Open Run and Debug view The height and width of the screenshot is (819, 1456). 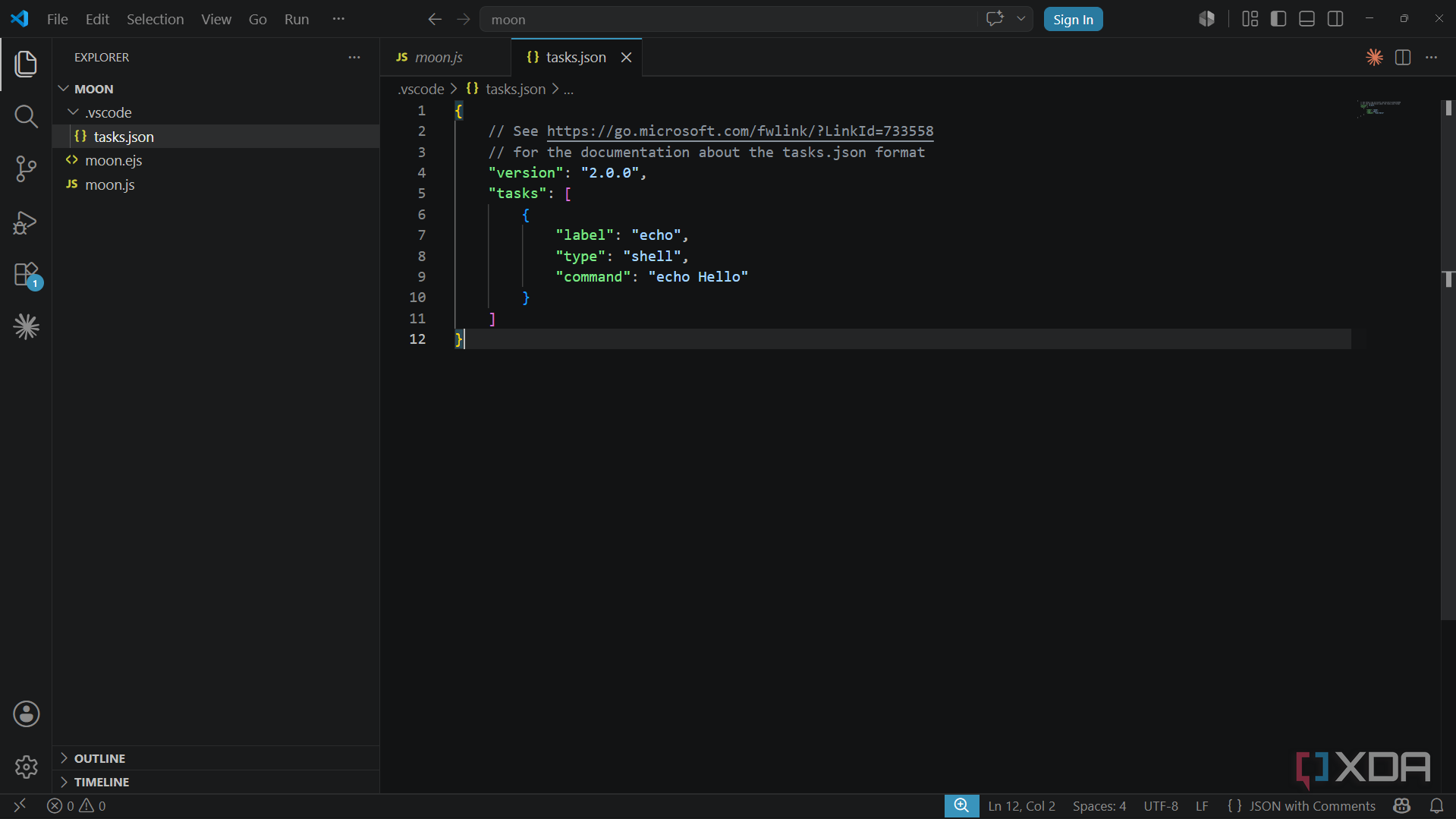(26, 222)
